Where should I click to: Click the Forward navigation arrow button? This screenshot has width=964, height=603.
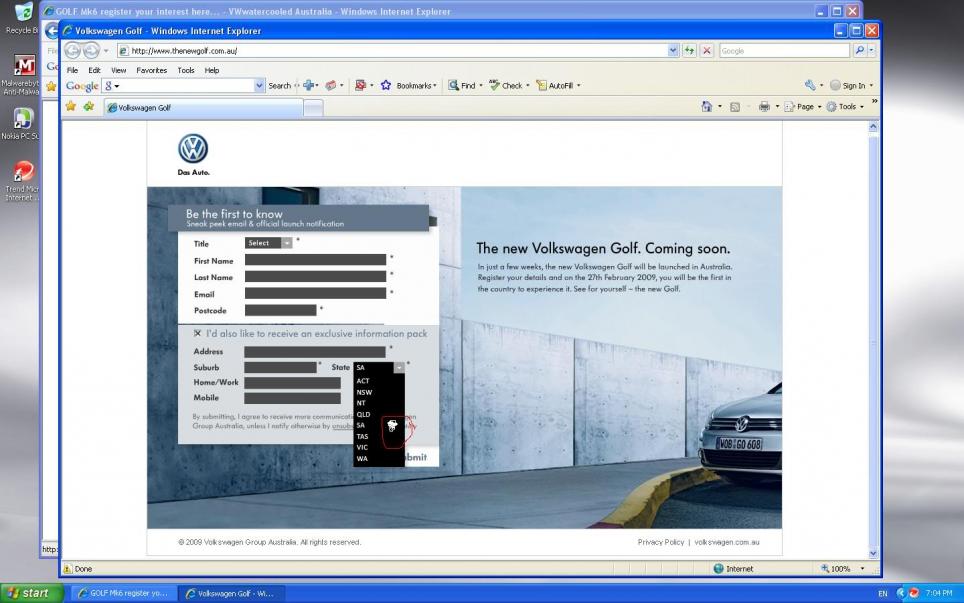click(91, 50)
